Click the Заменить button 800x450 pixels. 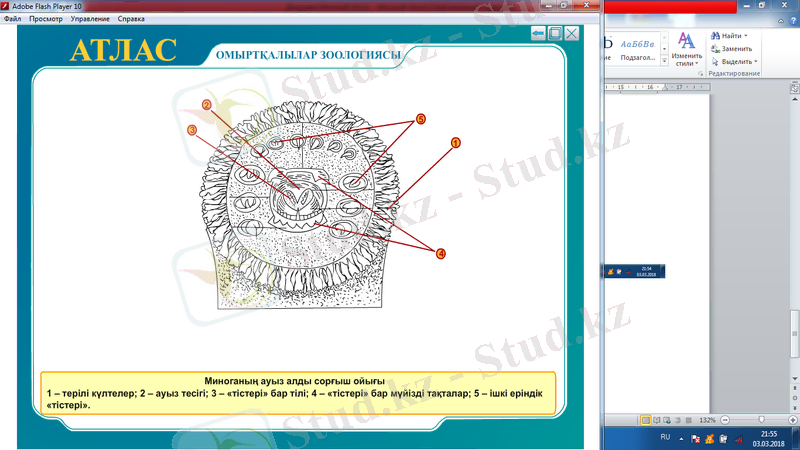point(734,48)
